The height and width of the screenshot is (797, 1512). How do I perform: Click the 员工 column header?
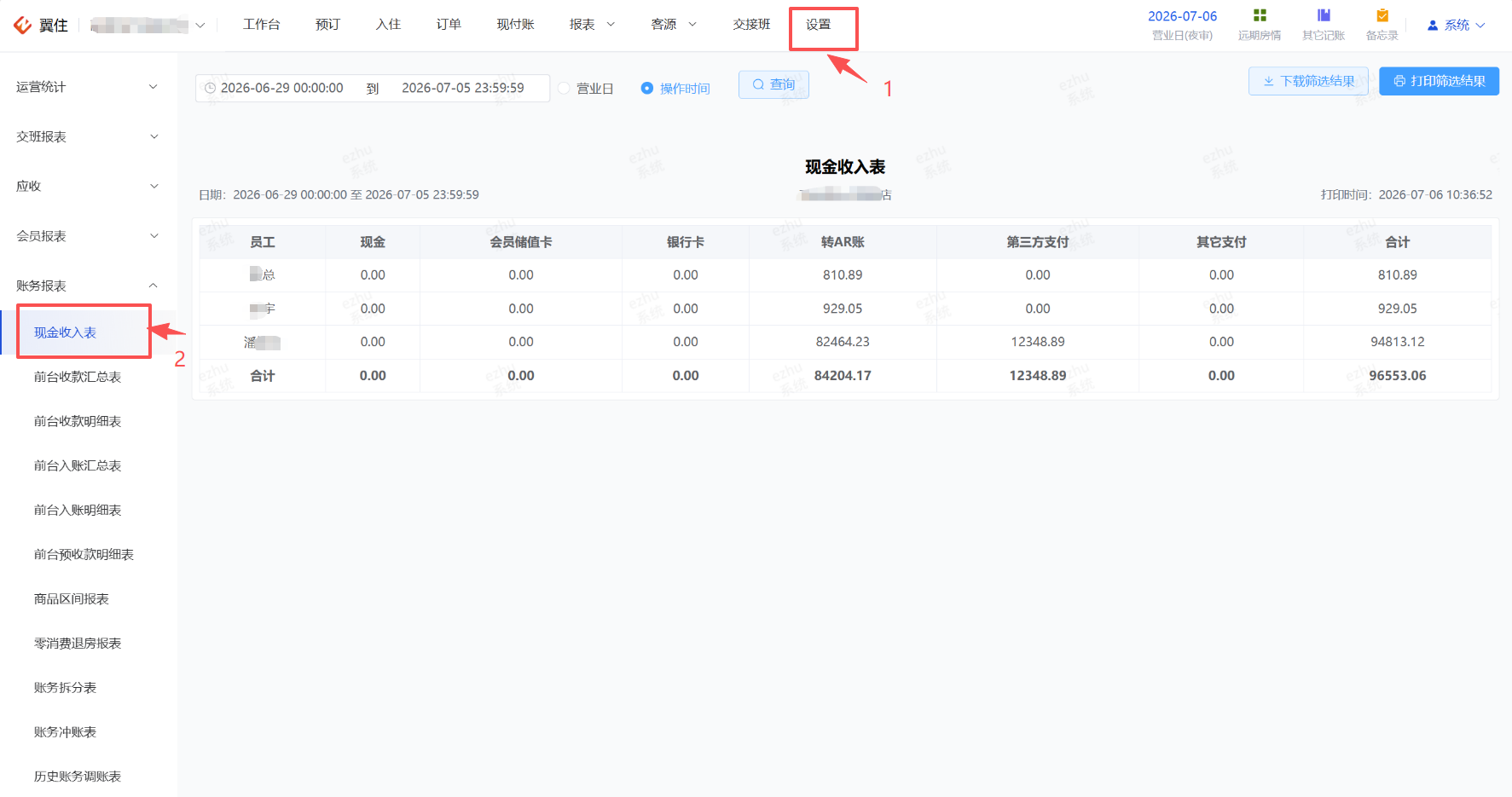point(263,242)
